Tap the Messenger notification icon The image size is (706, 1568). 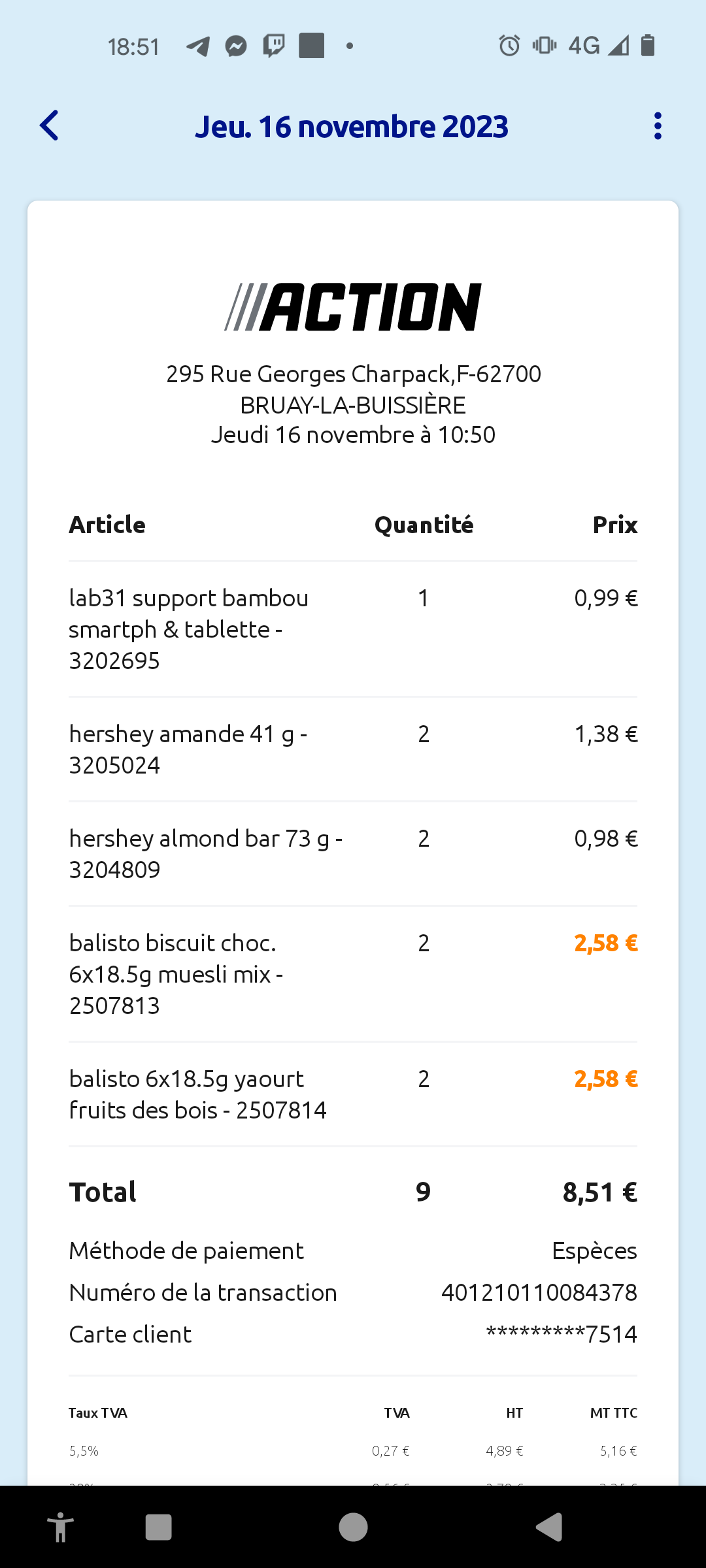point(236,46)
